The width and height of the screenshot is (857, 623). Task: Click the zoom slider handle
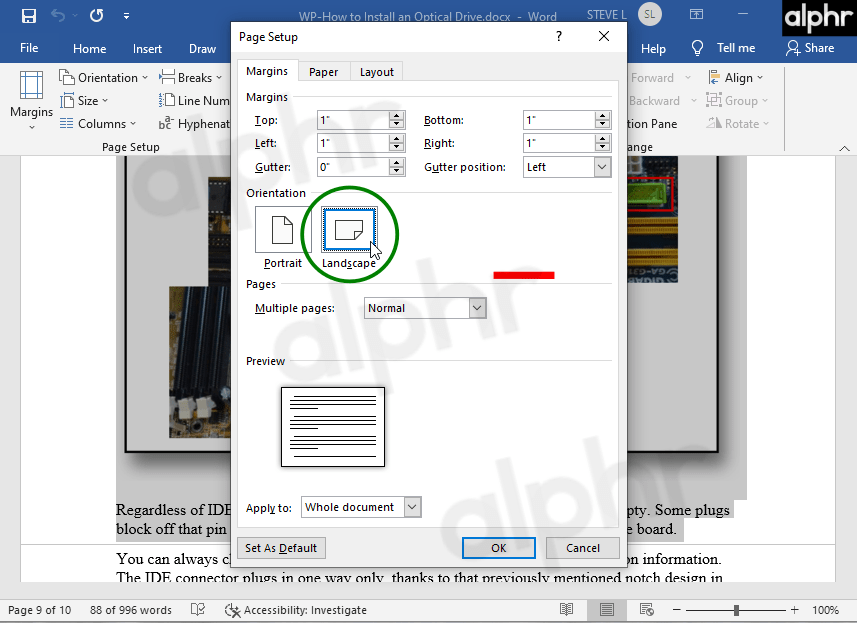click(x=736, y=610)
